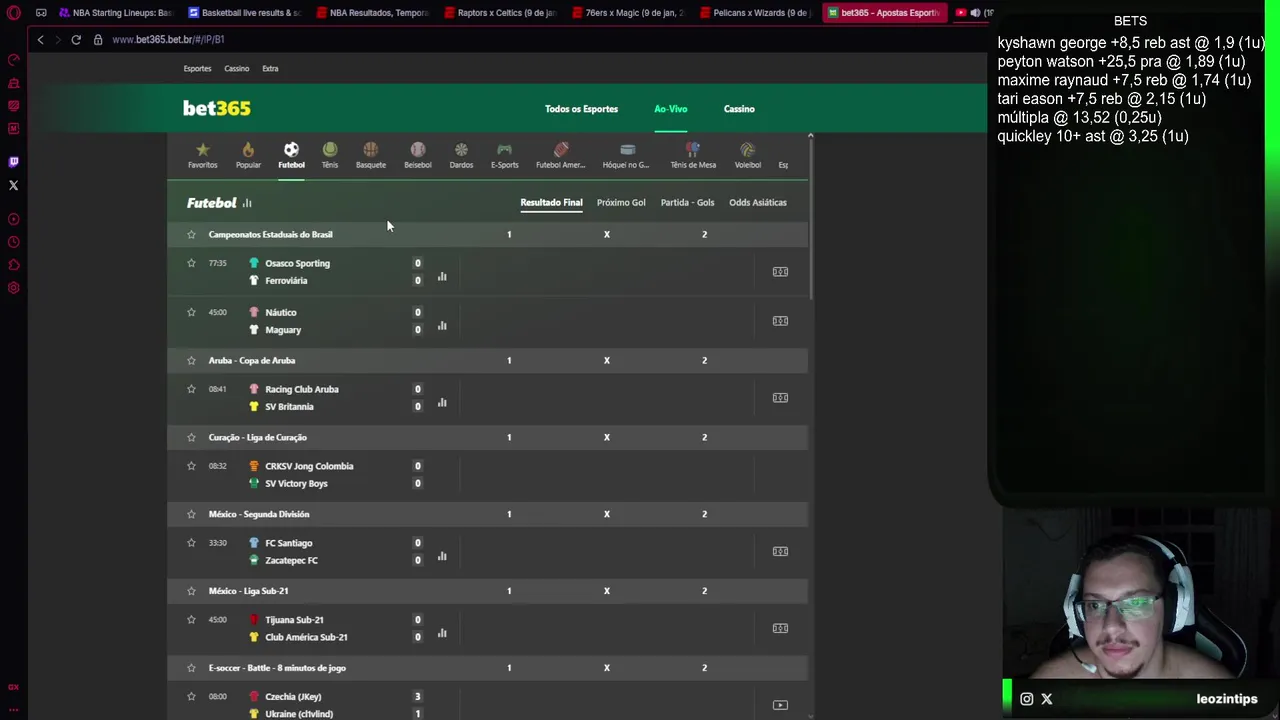This screenshot has height=720, width=1280.
Task: Open statistics icon for Osasco Sporting match
Action: coord(442,276)
